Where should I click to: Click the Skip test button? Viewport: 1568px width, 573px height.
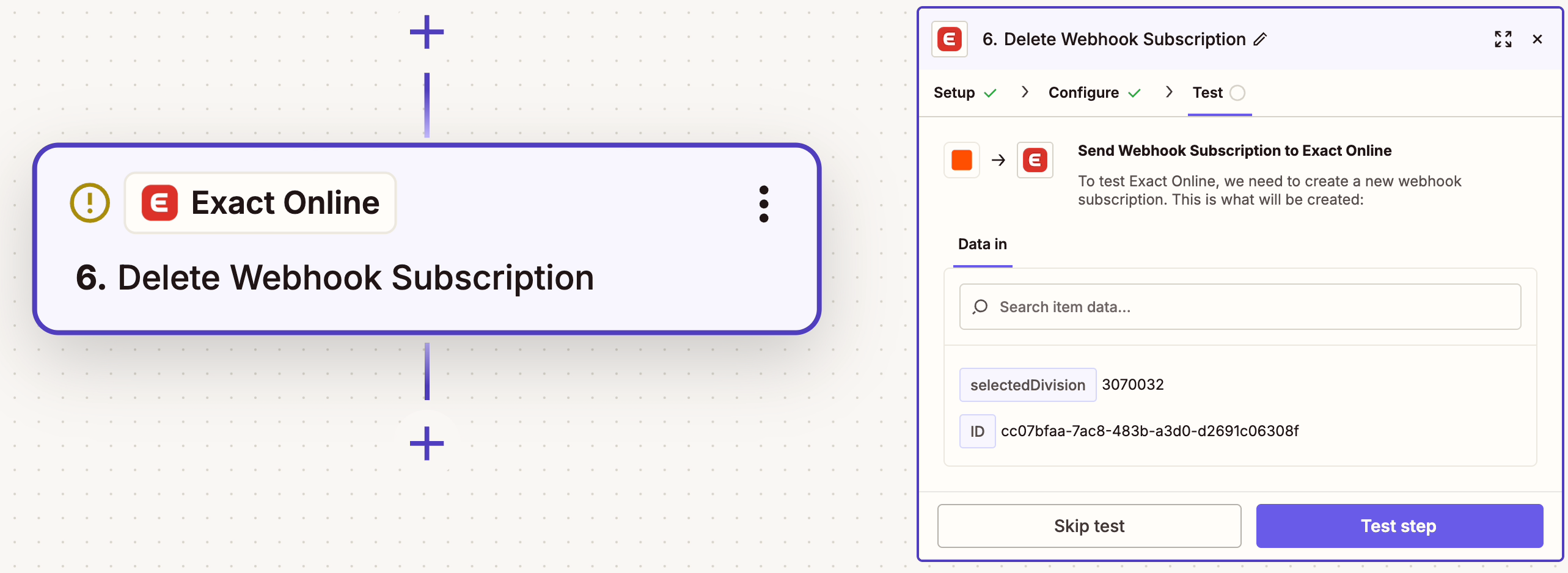(1089, 526)
